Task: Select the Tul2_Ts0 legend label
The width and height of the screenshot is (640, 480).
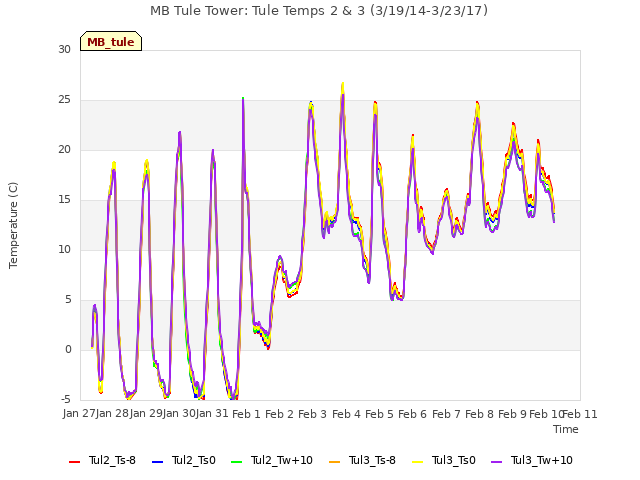Action: (x=193, y=460)
